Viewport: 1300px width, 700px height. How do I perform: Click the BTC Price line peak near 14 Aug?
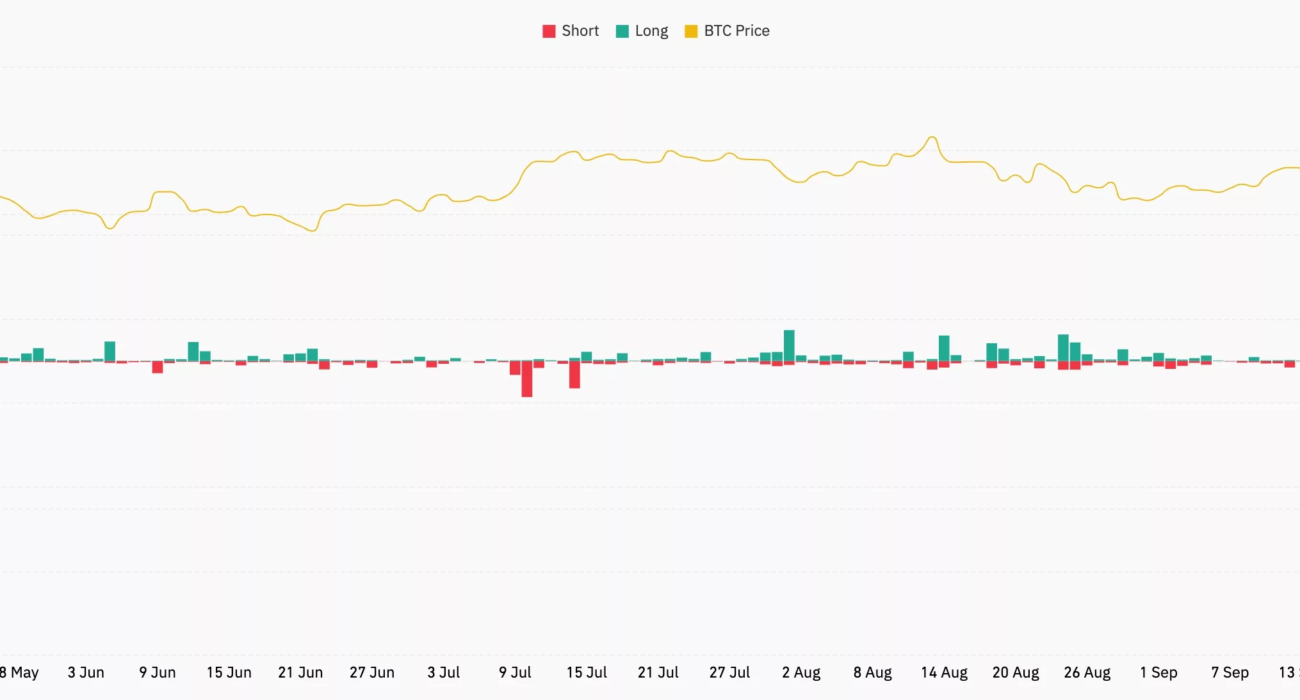[x=932, y=138]
